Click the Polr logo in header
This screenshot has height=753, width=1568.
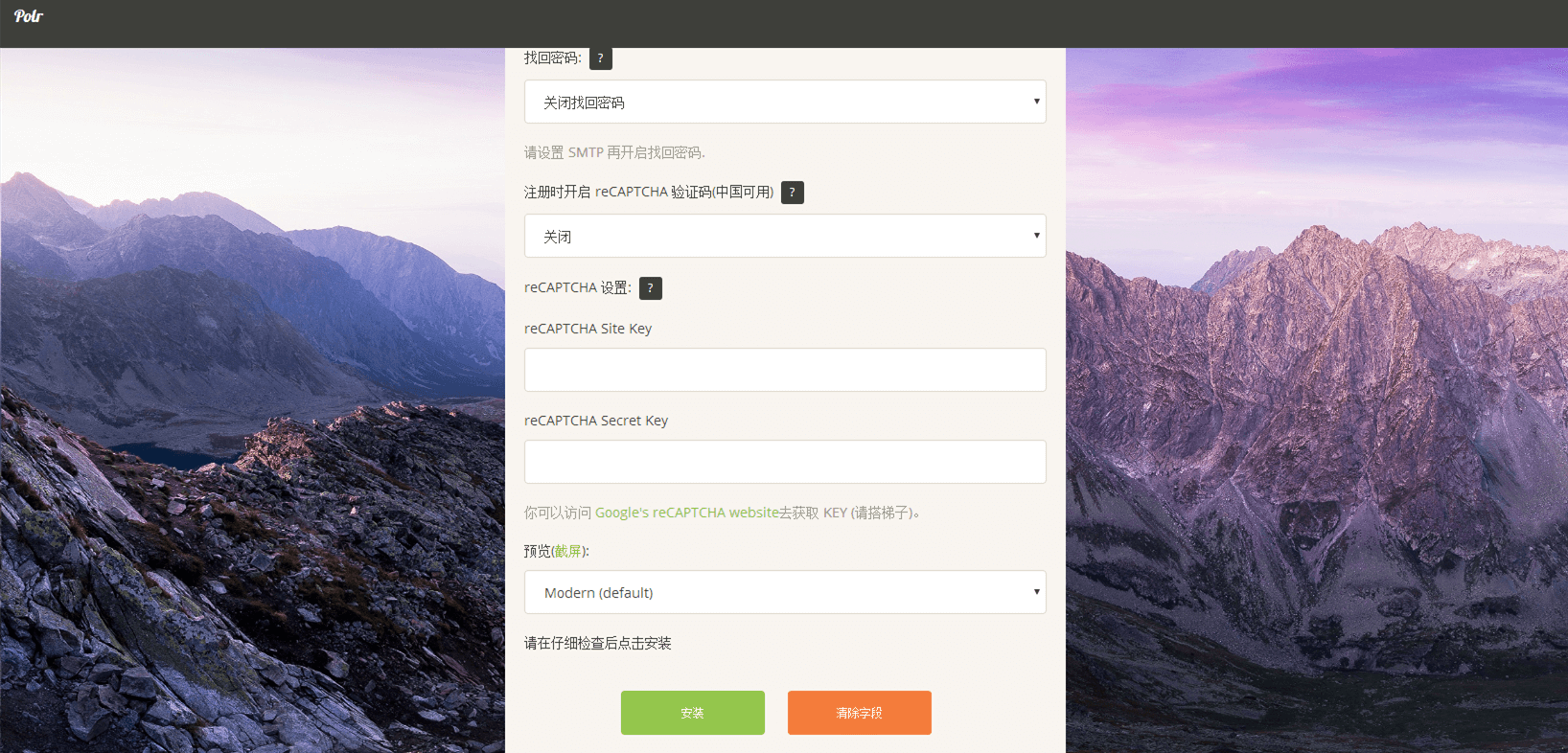(x=29, y=15)
